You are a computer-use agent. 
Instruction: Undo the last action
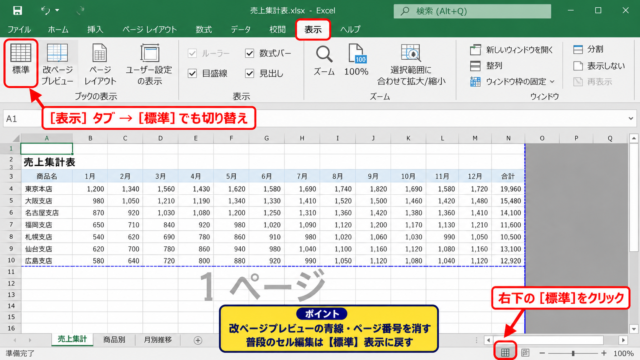(45, 11)
